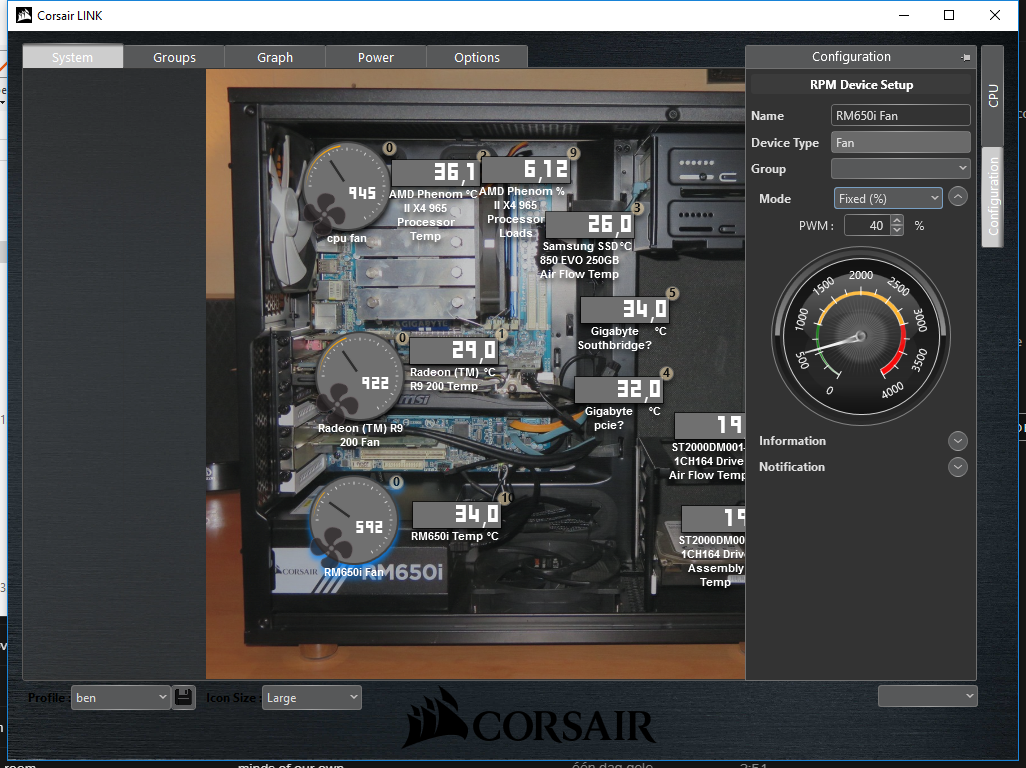Click ST2000DM001 Drive Air Flow Temp readout
The height and width of the screenshot is (768, 1026).
(x=709, y=426)
